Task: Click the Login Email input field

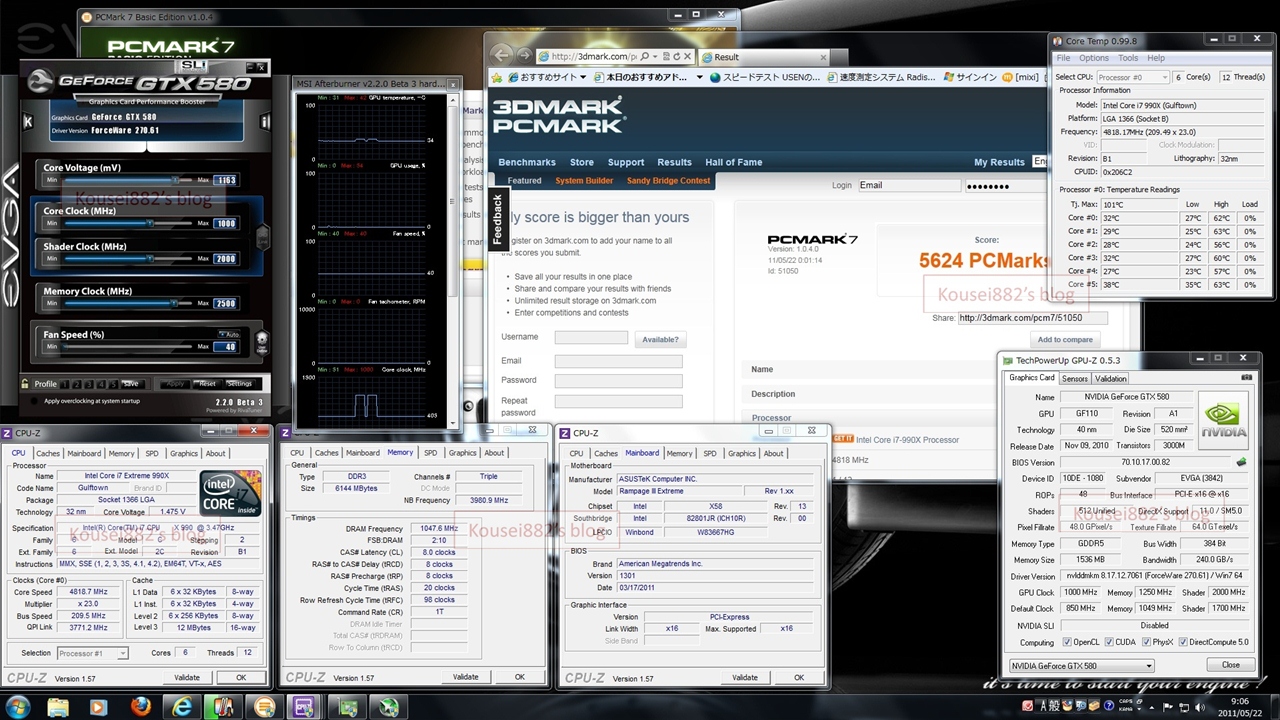Action: 908,185
